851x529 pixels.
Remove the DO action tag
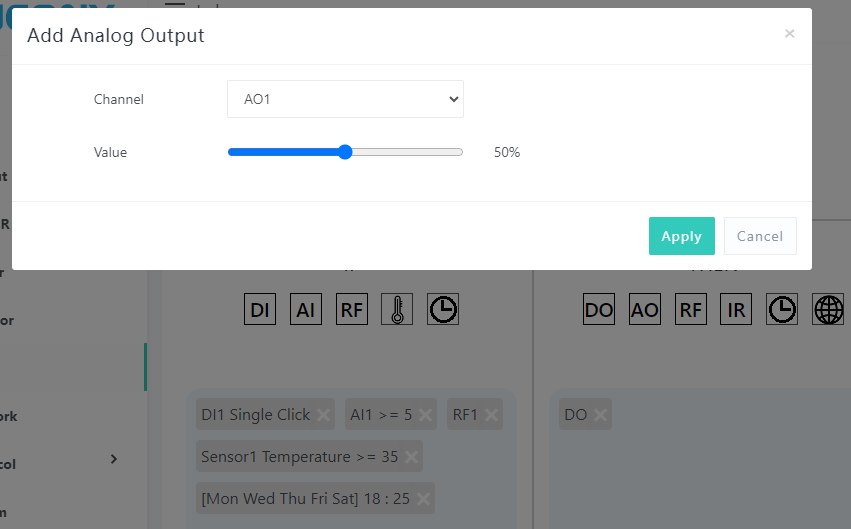pyautogui.click(x=600, y=415)
